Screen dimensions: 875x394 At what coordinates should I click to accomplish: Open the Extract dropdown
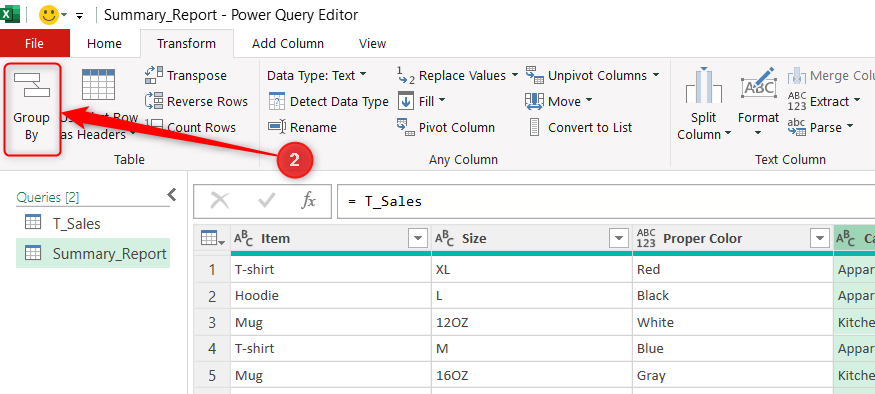coord(857,101)
